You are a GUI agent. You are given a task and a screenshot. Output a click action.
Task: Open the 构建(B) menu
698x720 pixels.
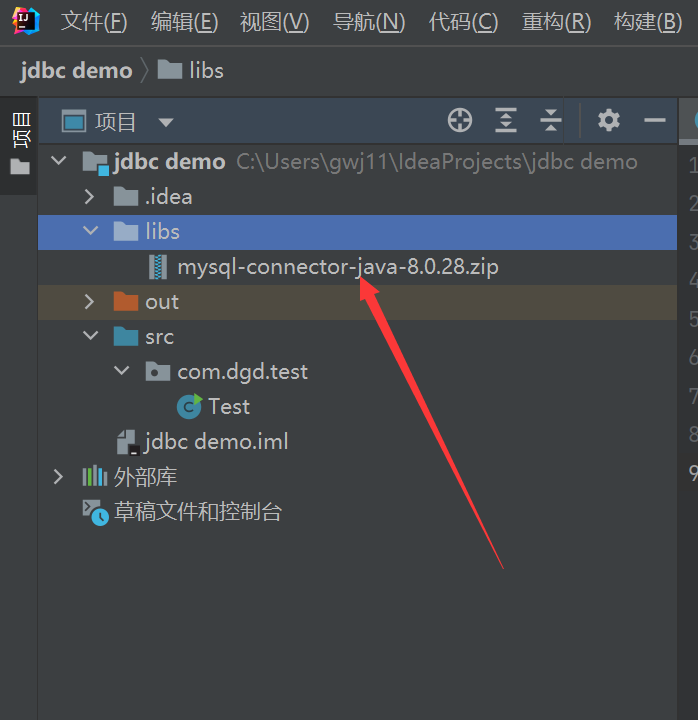click(x=648, y=22)
